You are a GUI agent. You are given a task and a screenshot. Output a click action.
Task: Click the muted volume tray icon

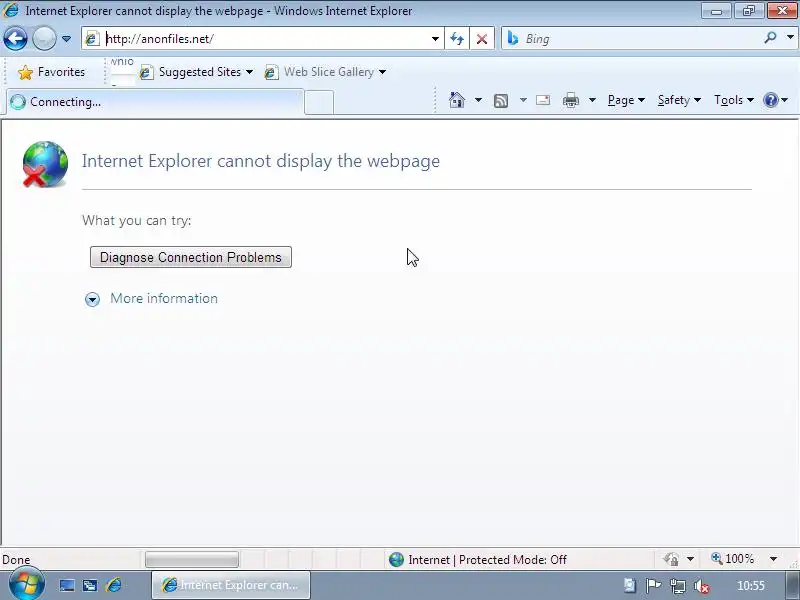coord(702,586)
